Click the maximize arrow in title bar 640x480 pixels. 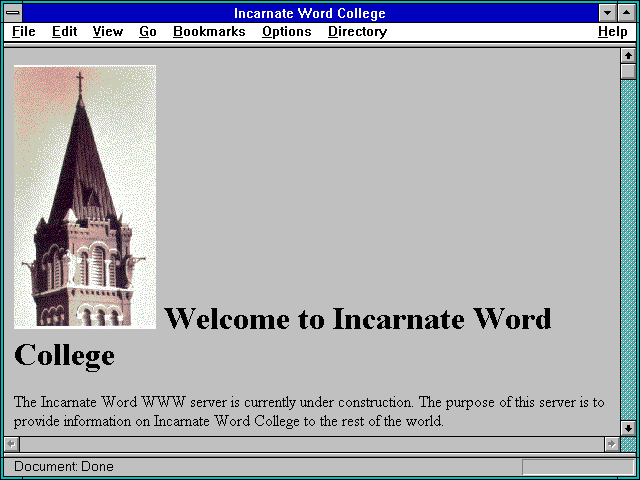pyautogui.click(x=627, y=13)
